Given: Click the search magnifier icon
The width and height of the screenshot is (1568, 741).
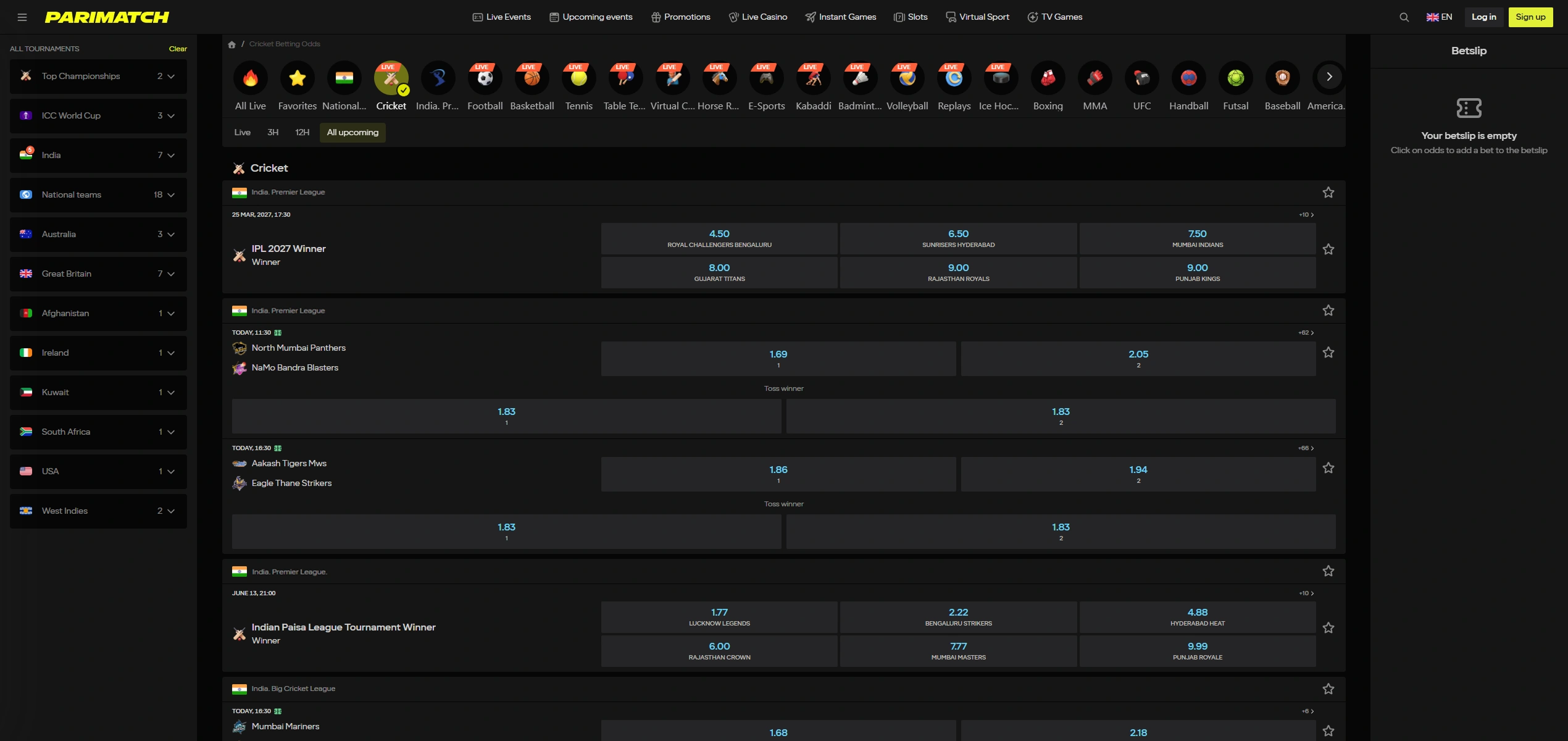Looking at the screenshot, I should [1404, 17].
